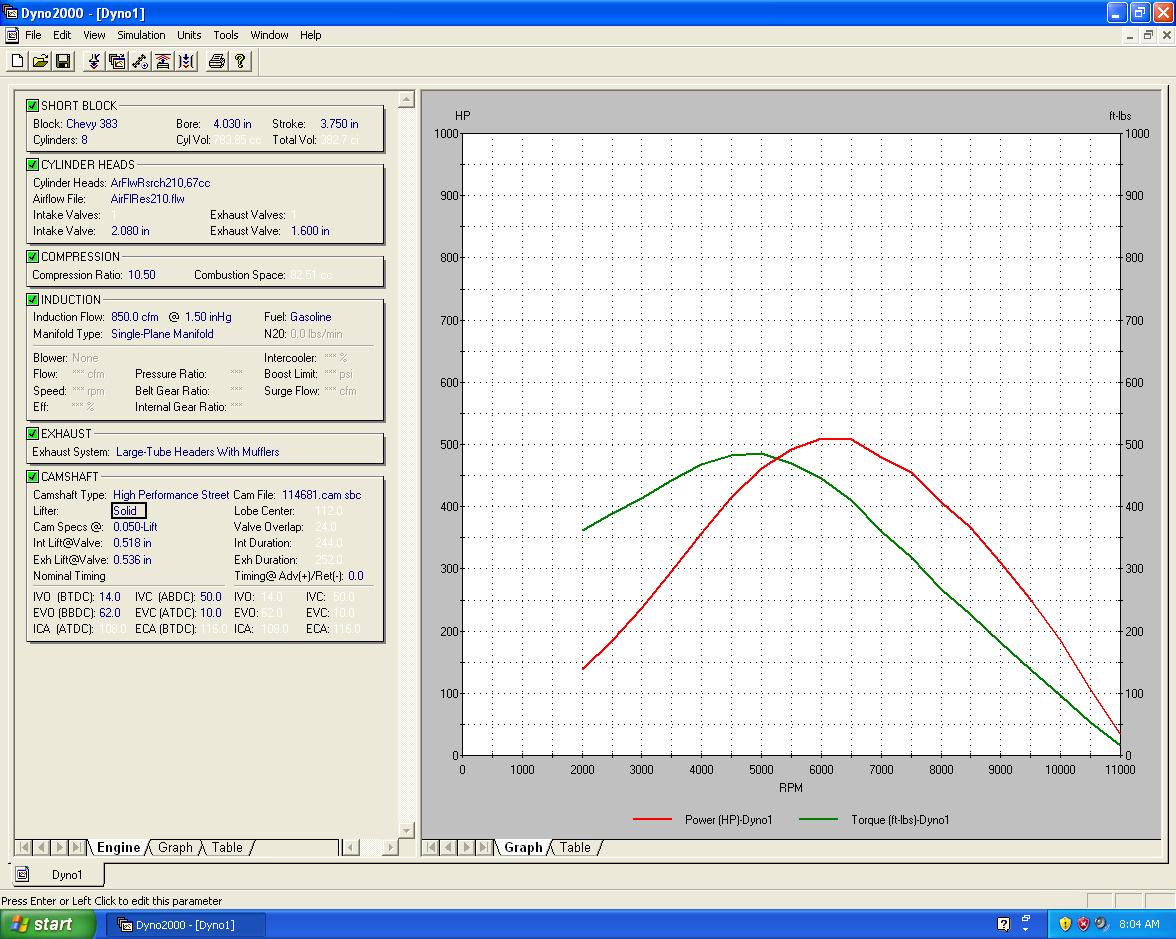Click the down-arrows toolbar icon after Save

(x=94, y=62)
